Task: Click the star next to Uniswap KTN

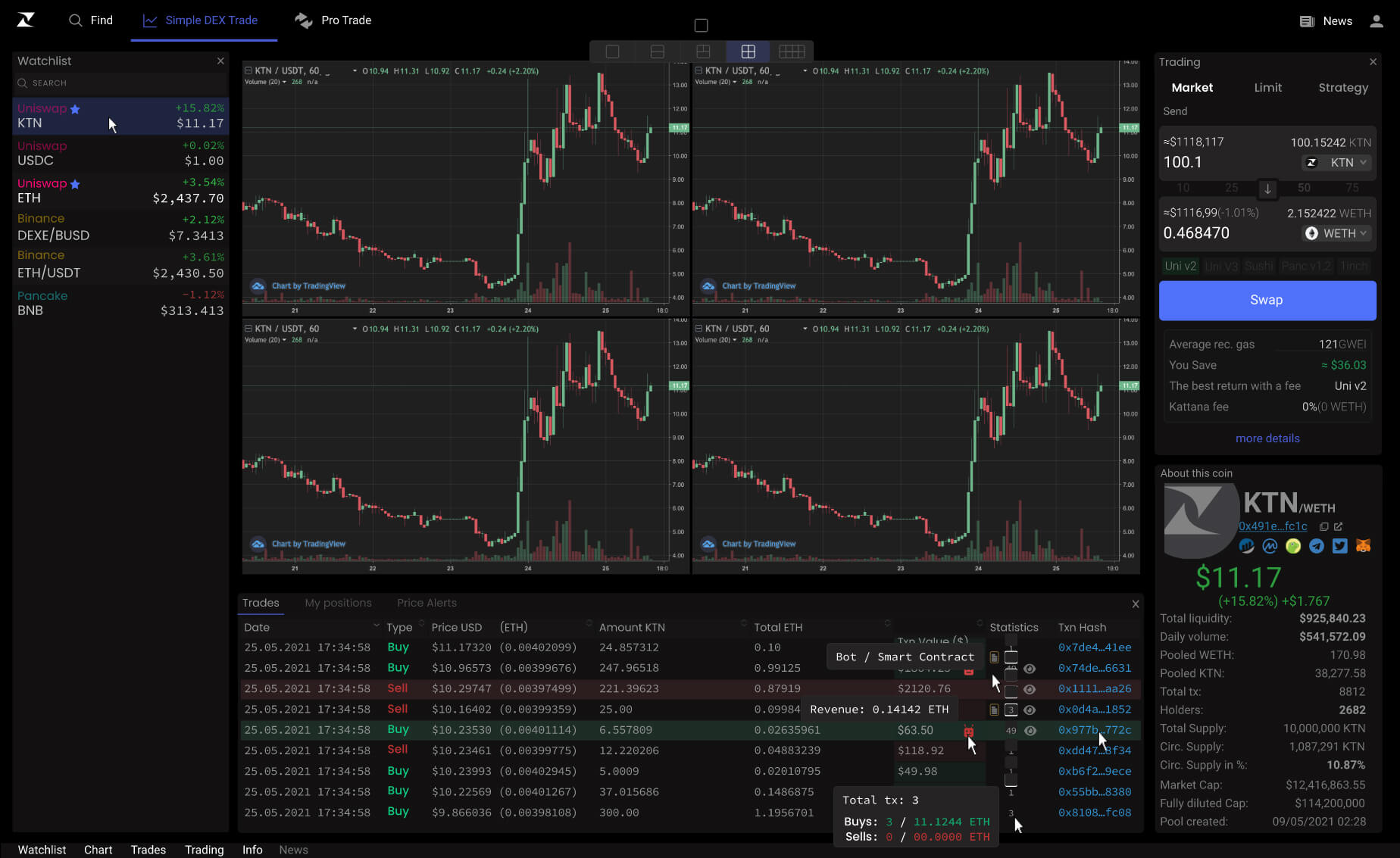Action: [75, 109]
